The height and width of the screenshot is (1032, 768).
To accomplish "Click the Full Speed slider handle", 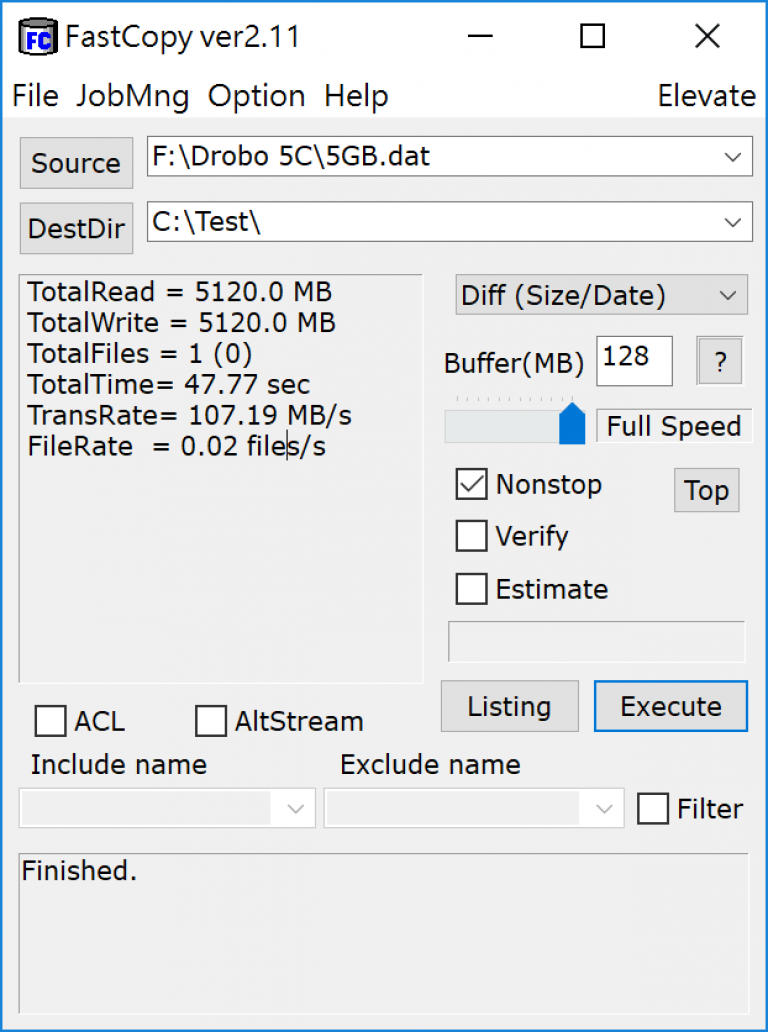I will 572,424.
